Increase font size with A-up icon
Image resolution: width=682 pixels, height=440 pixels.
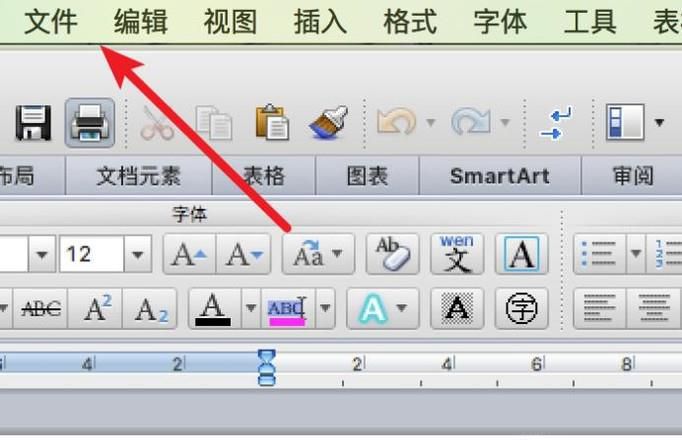[x=189, y=254]
